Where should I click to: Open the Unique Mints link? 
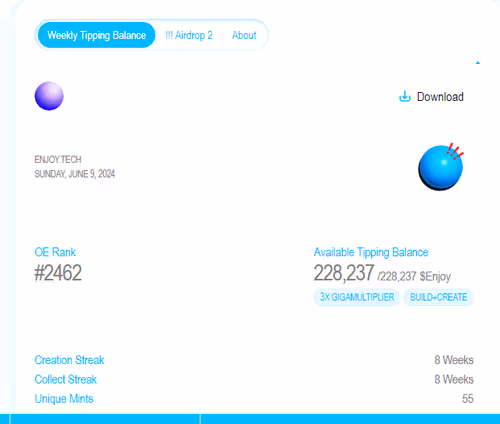(x=64, y=399)
